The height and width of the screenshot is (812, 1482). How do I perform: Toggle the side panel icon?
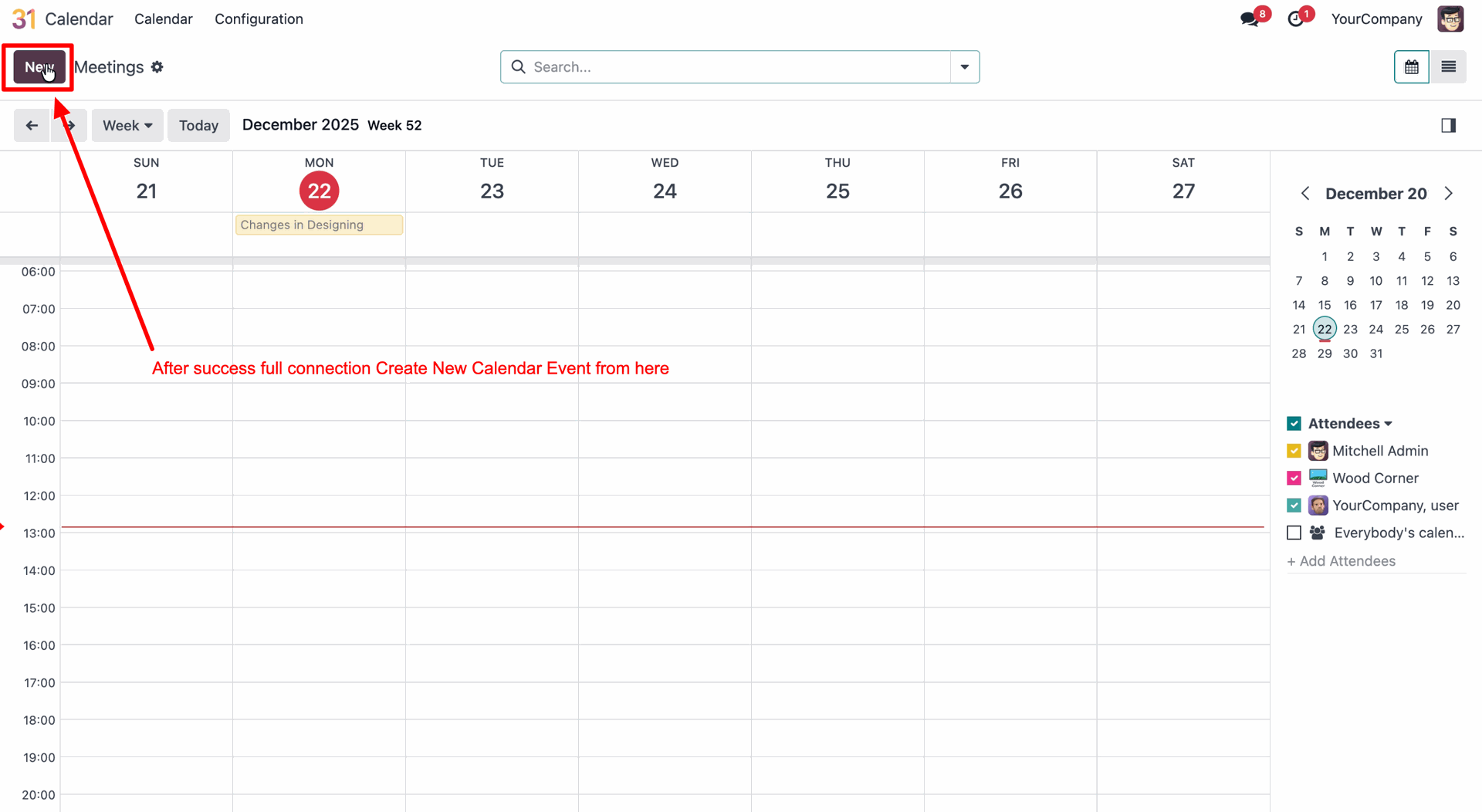pos(1448,126)
